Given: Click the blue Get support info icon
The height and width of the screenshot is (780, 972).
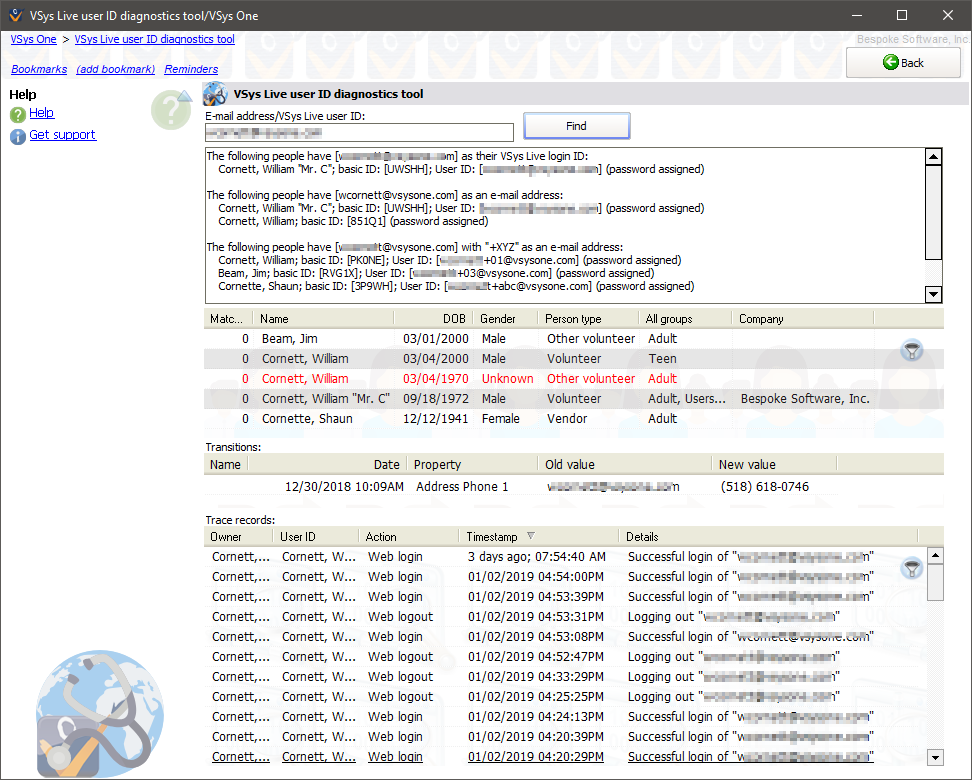Looking at the screenshot, I should pos(17,136).
